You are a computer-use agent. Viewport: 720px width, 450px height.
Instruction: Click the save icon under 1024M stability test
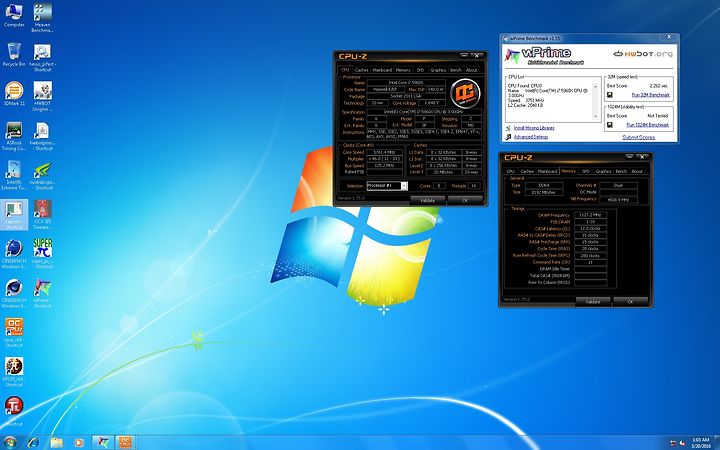coord(610,125)
